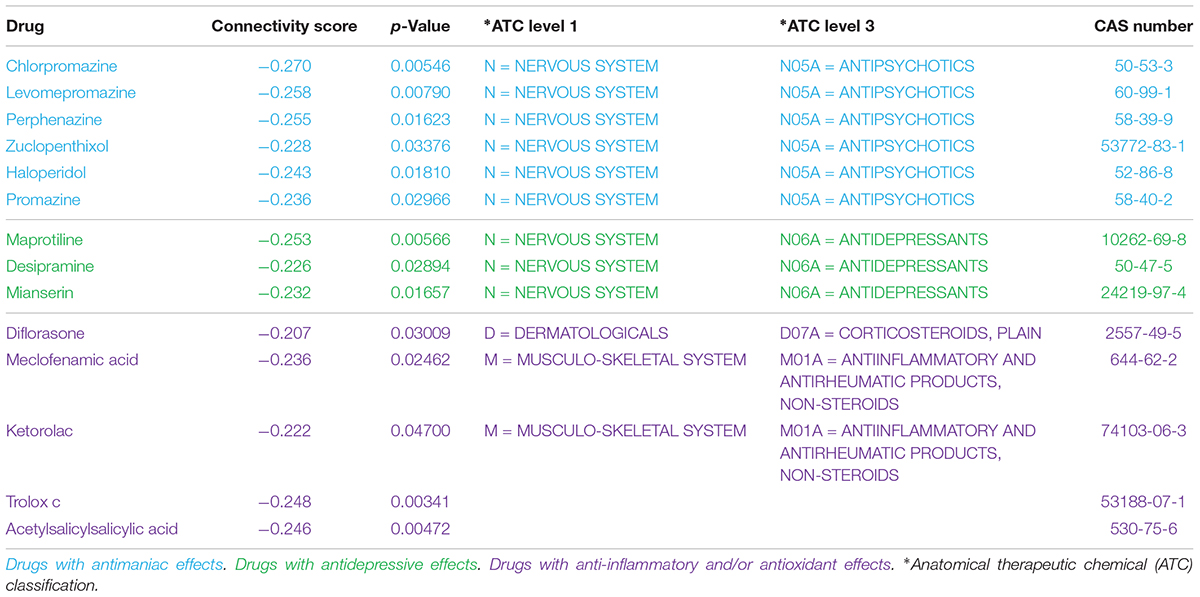Click D = DERMATOLOGICALS cell
This screenshot has height=597, width=1200.
click(576, 333)
